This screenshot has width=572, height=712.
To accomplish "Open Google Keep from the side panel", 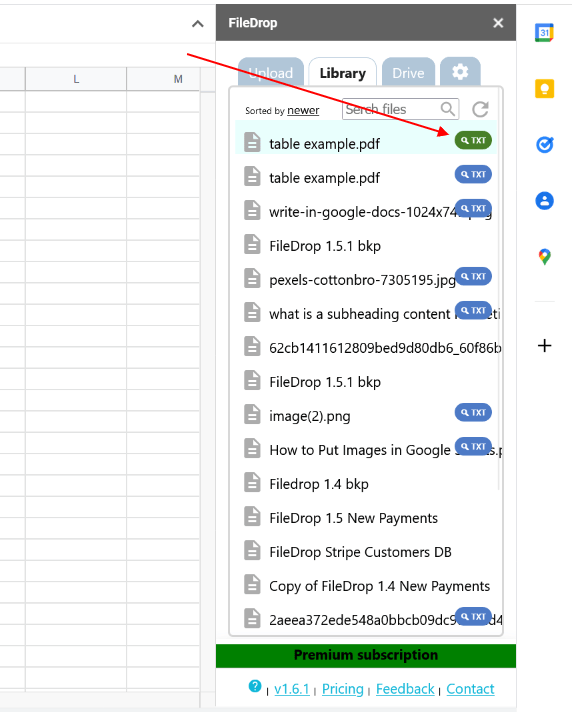I will 544,89.
